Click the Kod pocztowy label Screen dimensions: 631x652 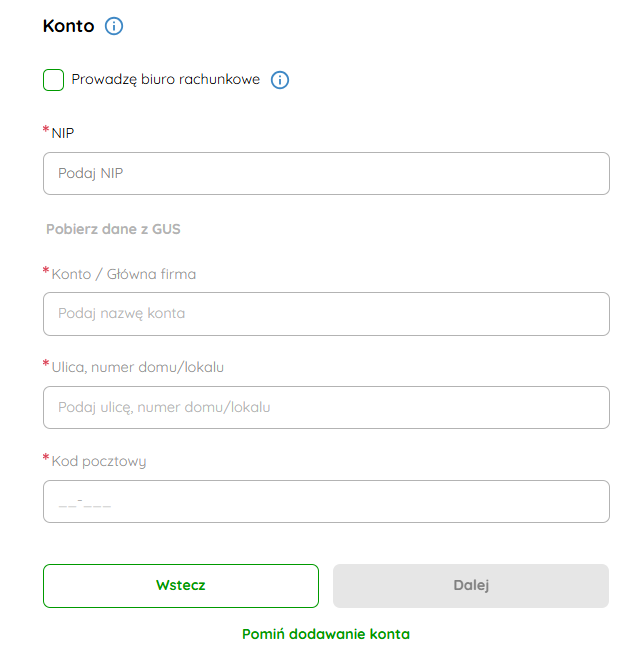tap(99, 461)
